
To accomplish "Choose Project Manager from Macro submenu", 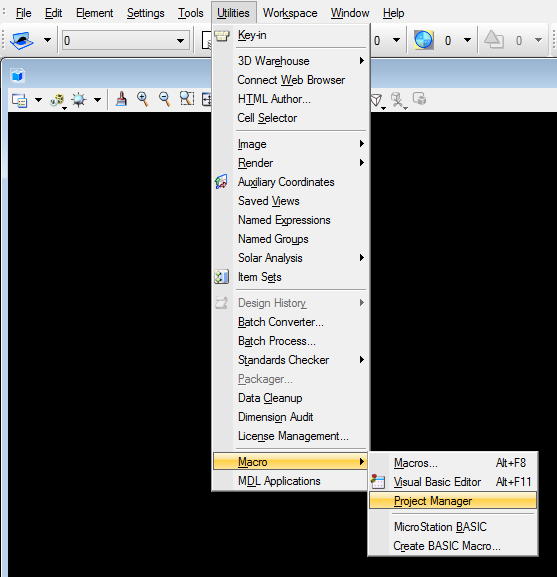I will pyautogui.click(x=453, y=501).
